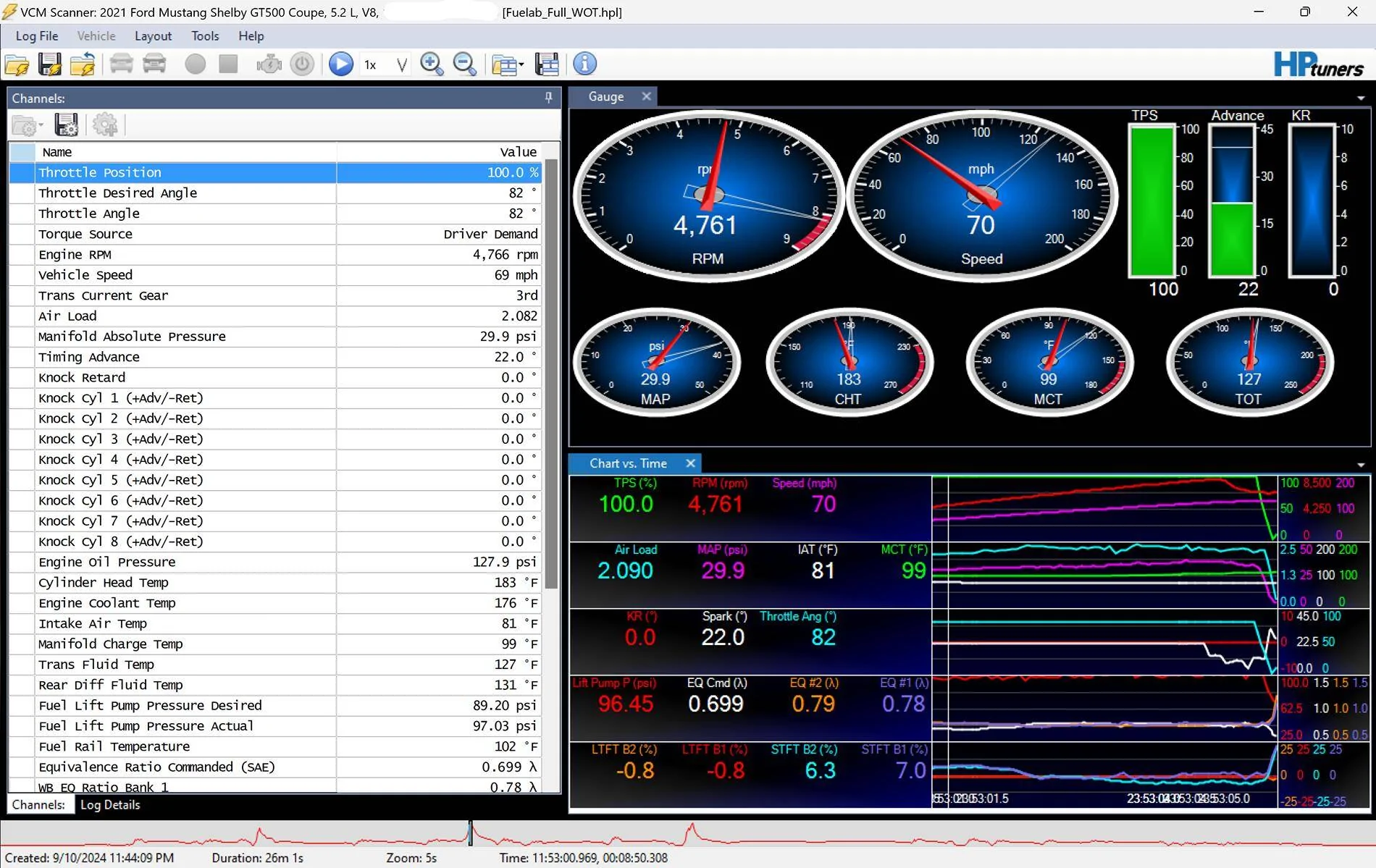Screen dimensions: 1376x868
Task: Click the first gray car connect icon
Action: pos(121,64)
